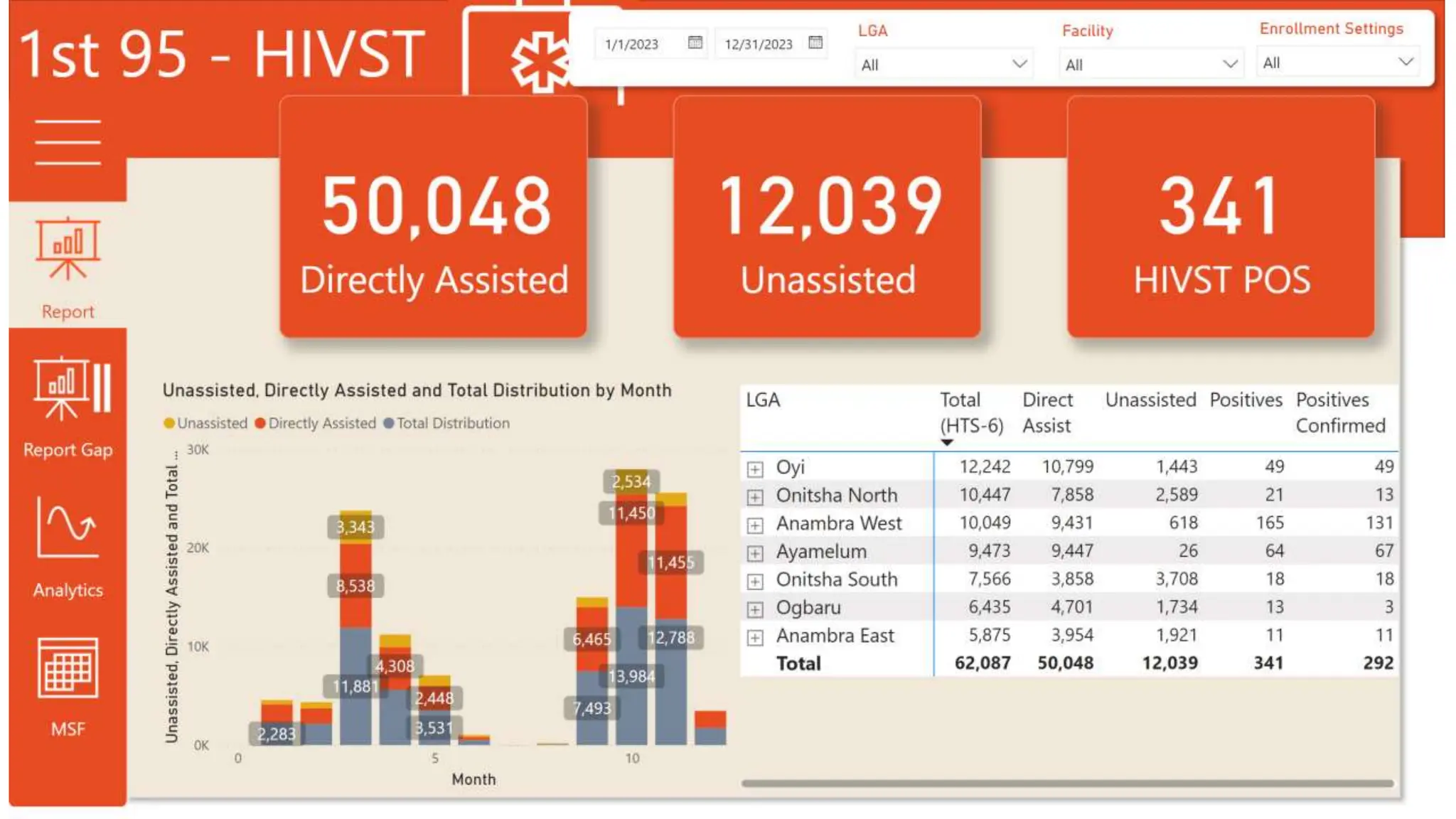The image size is (1456, 819).
Task: Toggle the Total Distribution legend blue swatch
Action: click(388, 423)
